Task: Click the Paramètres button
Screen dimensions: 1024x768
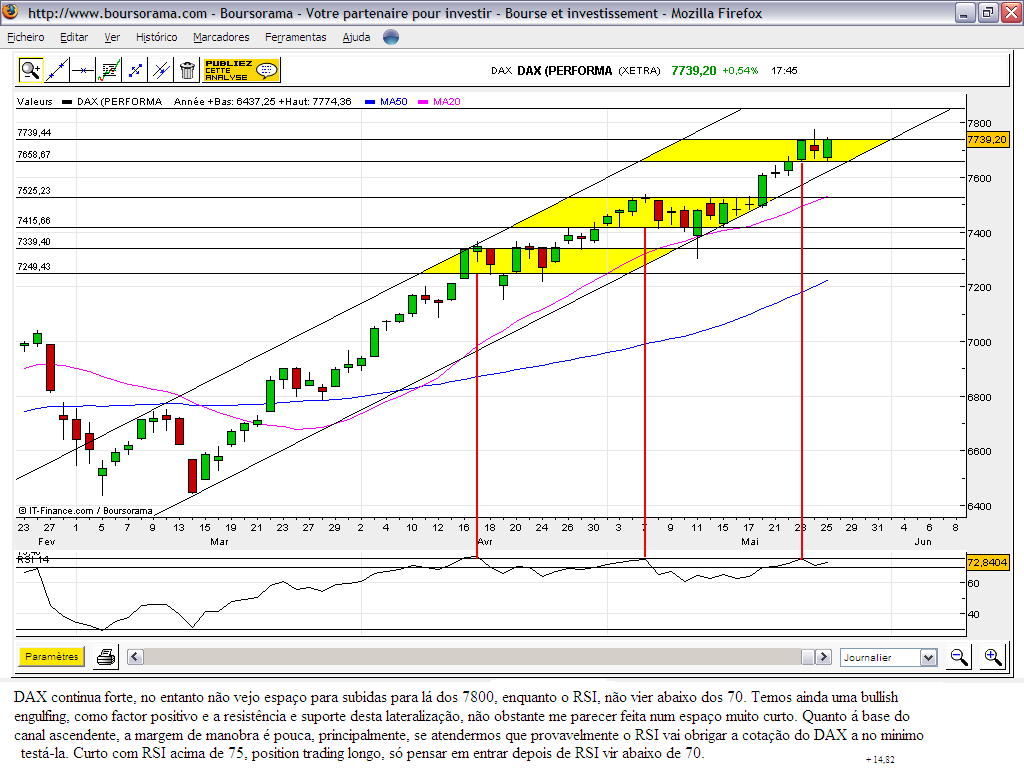Action: point(52,656)
